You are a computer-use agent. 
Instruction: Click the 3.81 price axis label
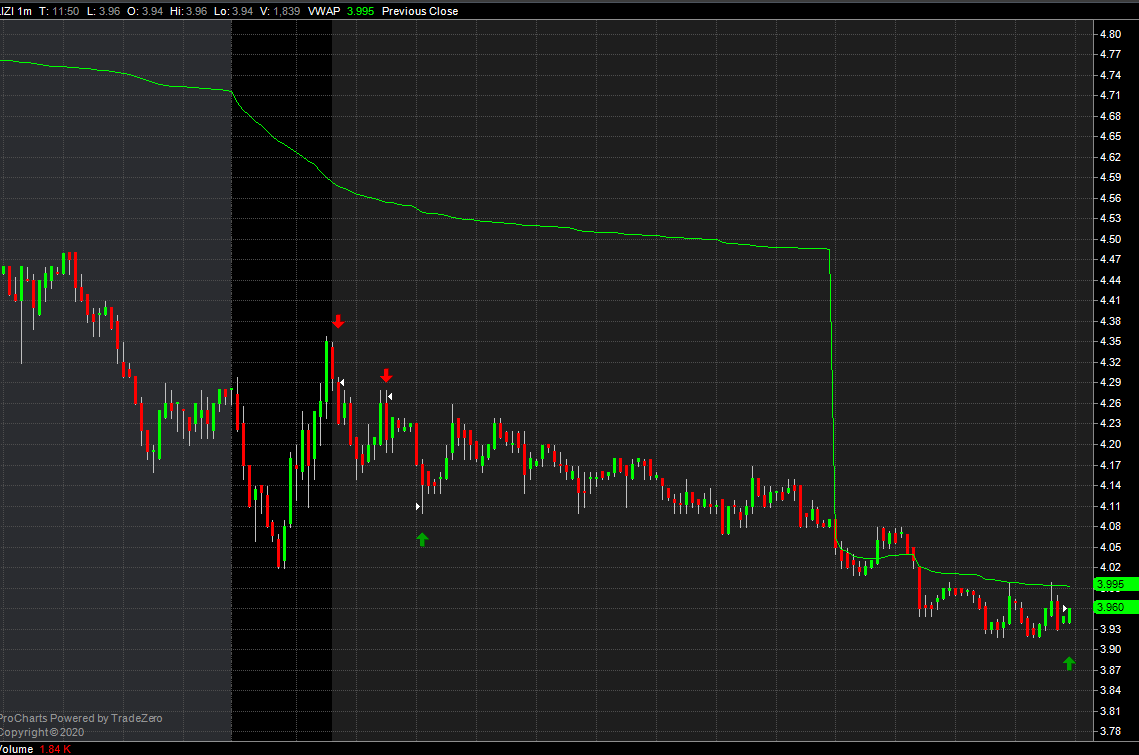(x=1110, y=711)
